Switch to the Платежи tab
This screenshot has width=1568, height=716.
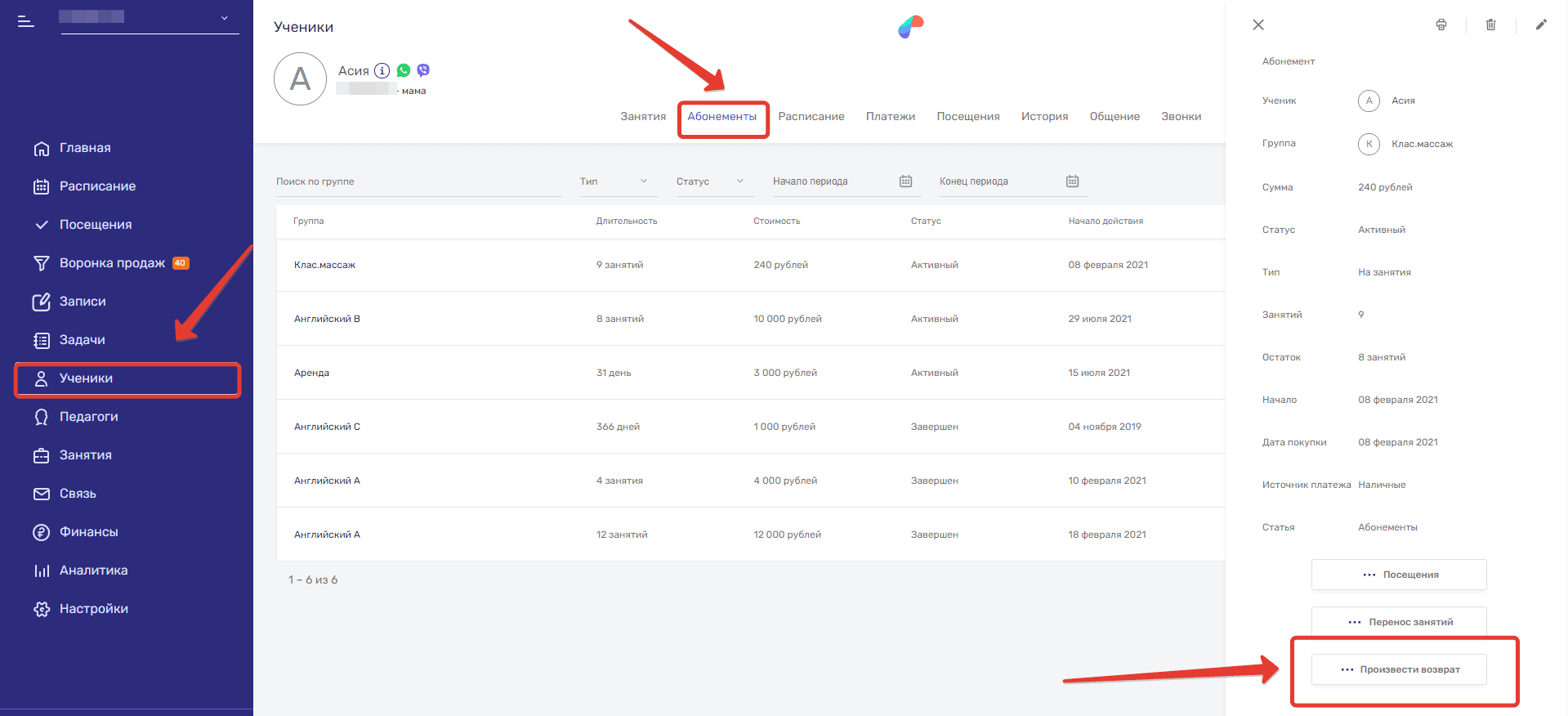tap(890, 117)
